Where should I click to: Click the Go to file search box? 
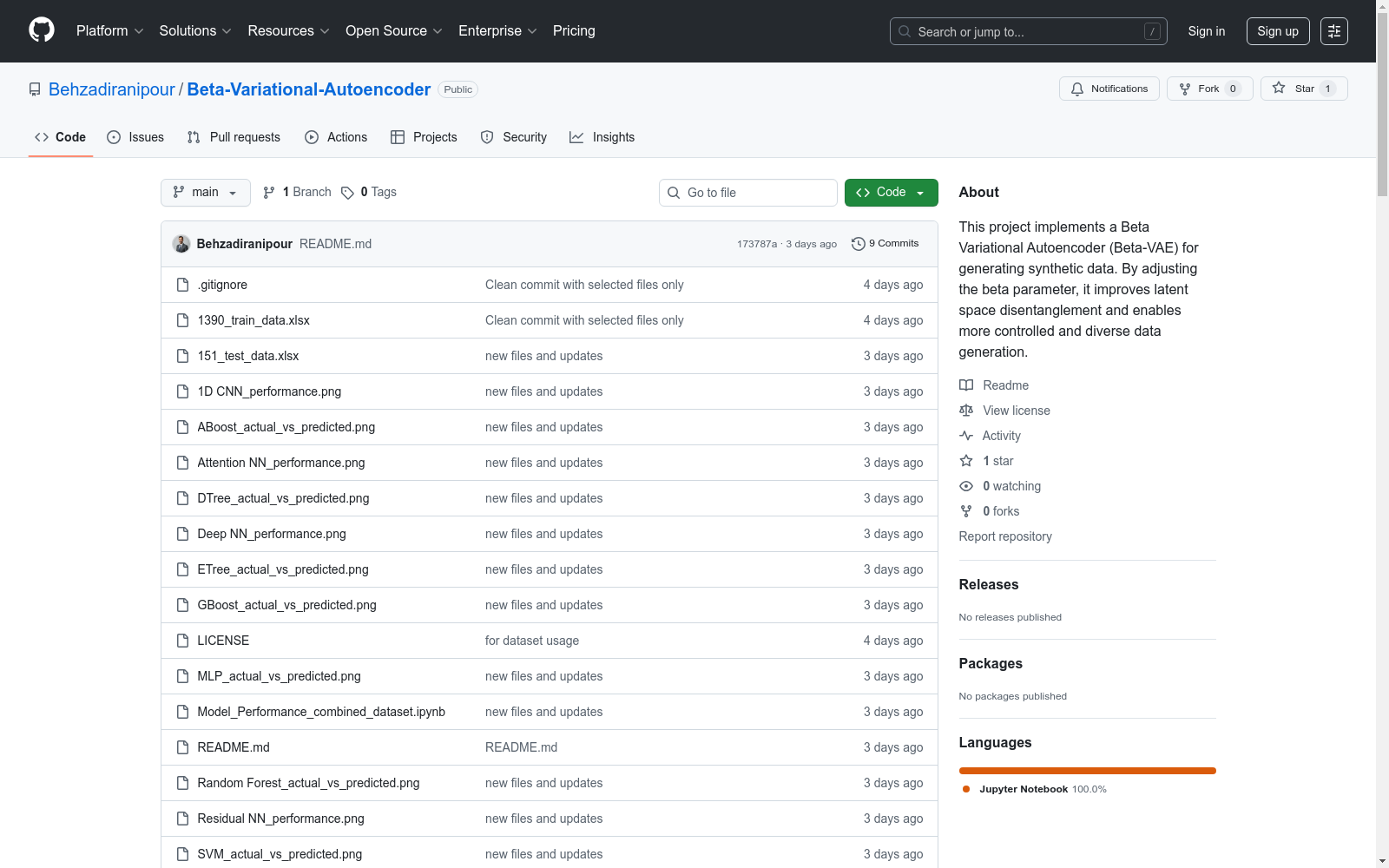(x=748, y=193)
